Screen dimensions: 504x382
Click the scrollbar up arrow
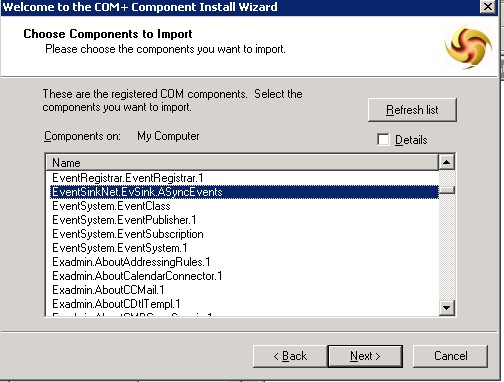coord(447,162)
